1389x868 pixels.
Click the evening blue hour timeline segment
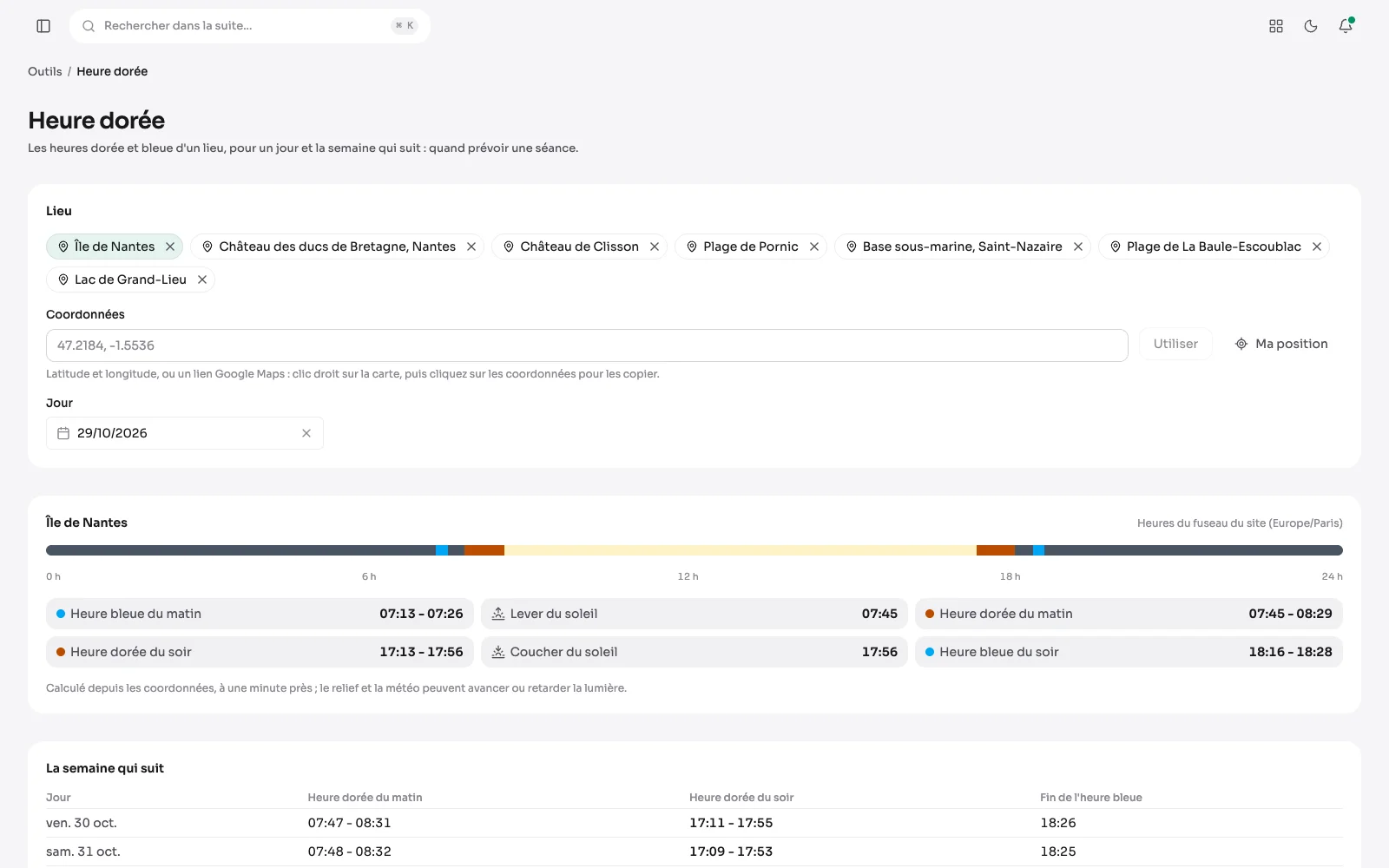coord(1038,550)
